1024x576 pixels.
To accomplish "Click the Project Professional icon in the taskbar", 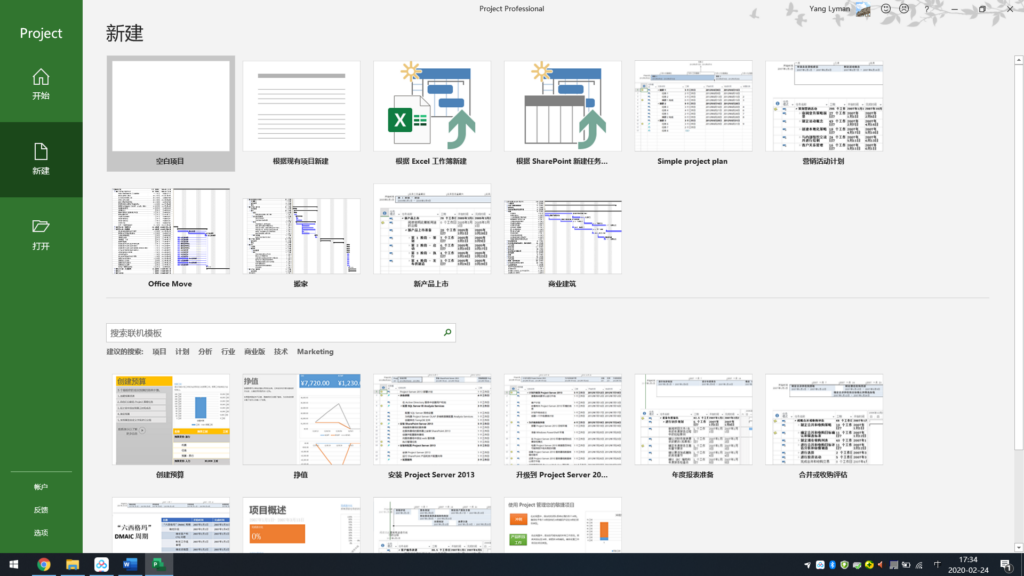I will point(160,565).
